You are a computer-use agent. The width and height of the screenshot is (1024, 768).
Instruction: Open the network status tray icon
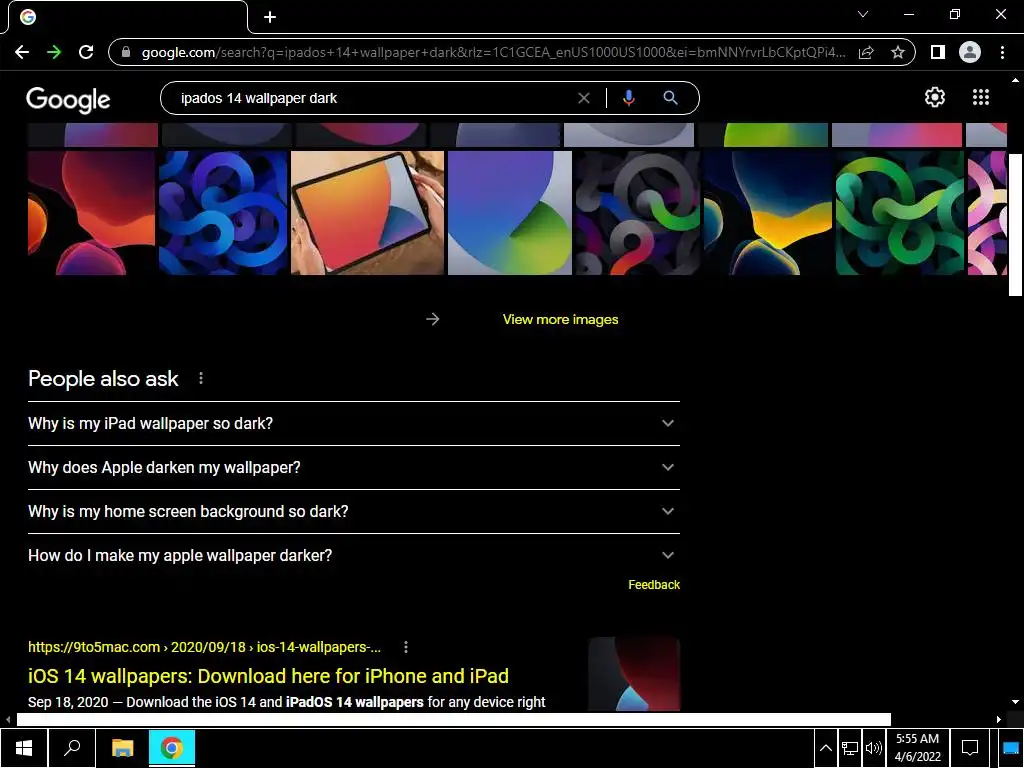click(x=850, y=748)
